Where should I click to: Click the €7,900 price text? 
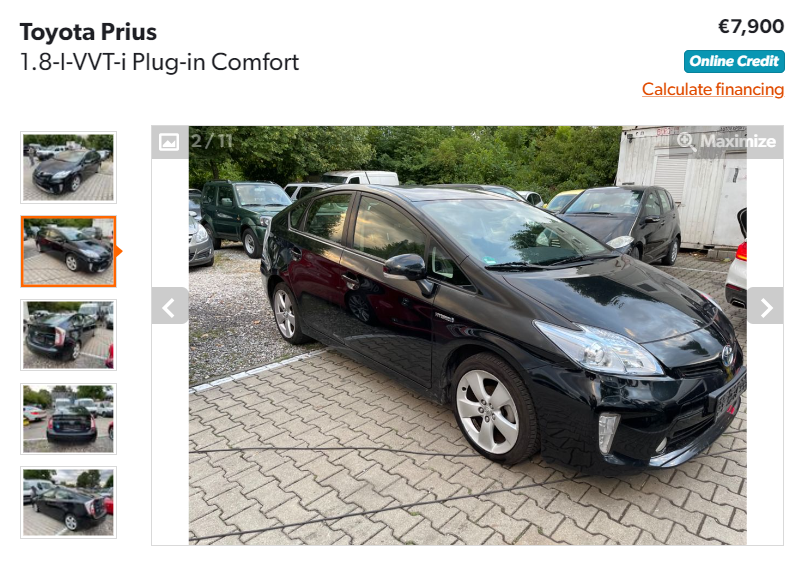coord(751,27)
